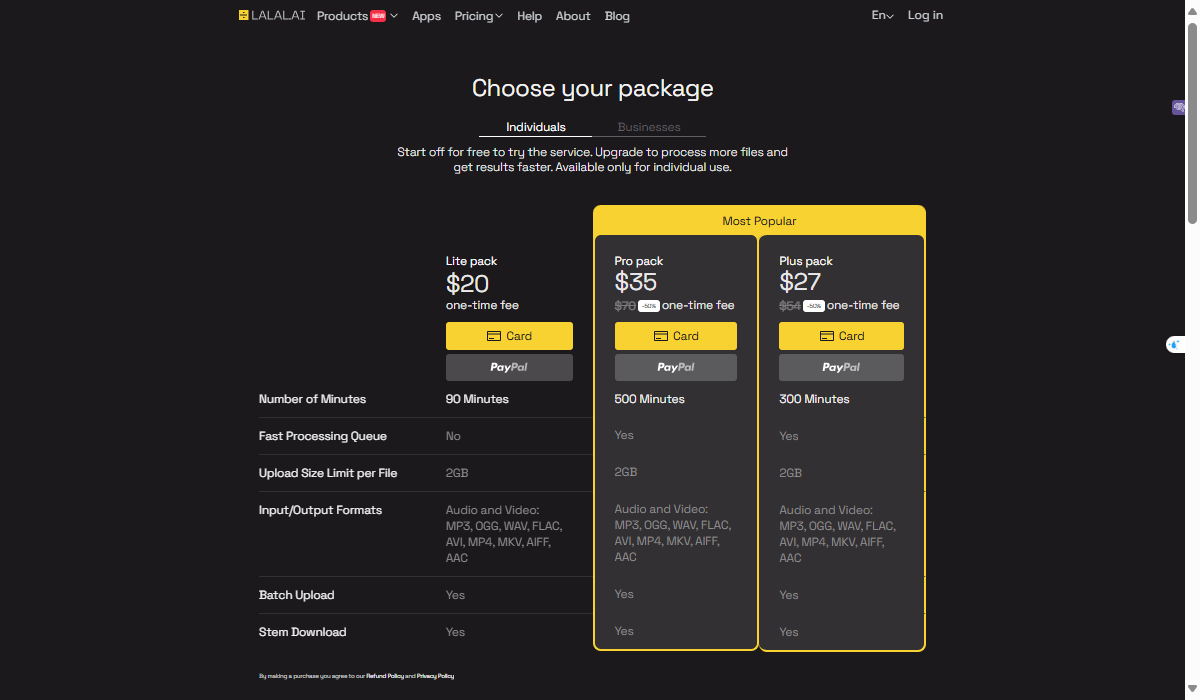This screenshot has width=1200, height=700.
Task: Select the Individuals tab
Action: coord(536,127)
